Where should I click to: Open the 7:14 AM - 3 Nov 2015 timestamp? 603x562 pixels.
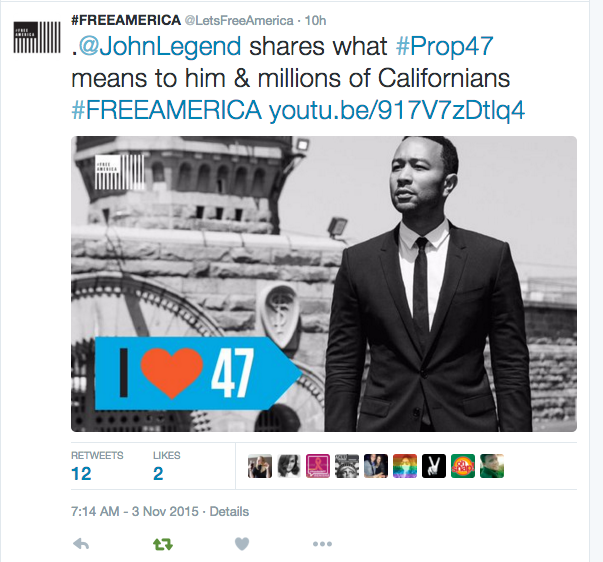(135, 512)
